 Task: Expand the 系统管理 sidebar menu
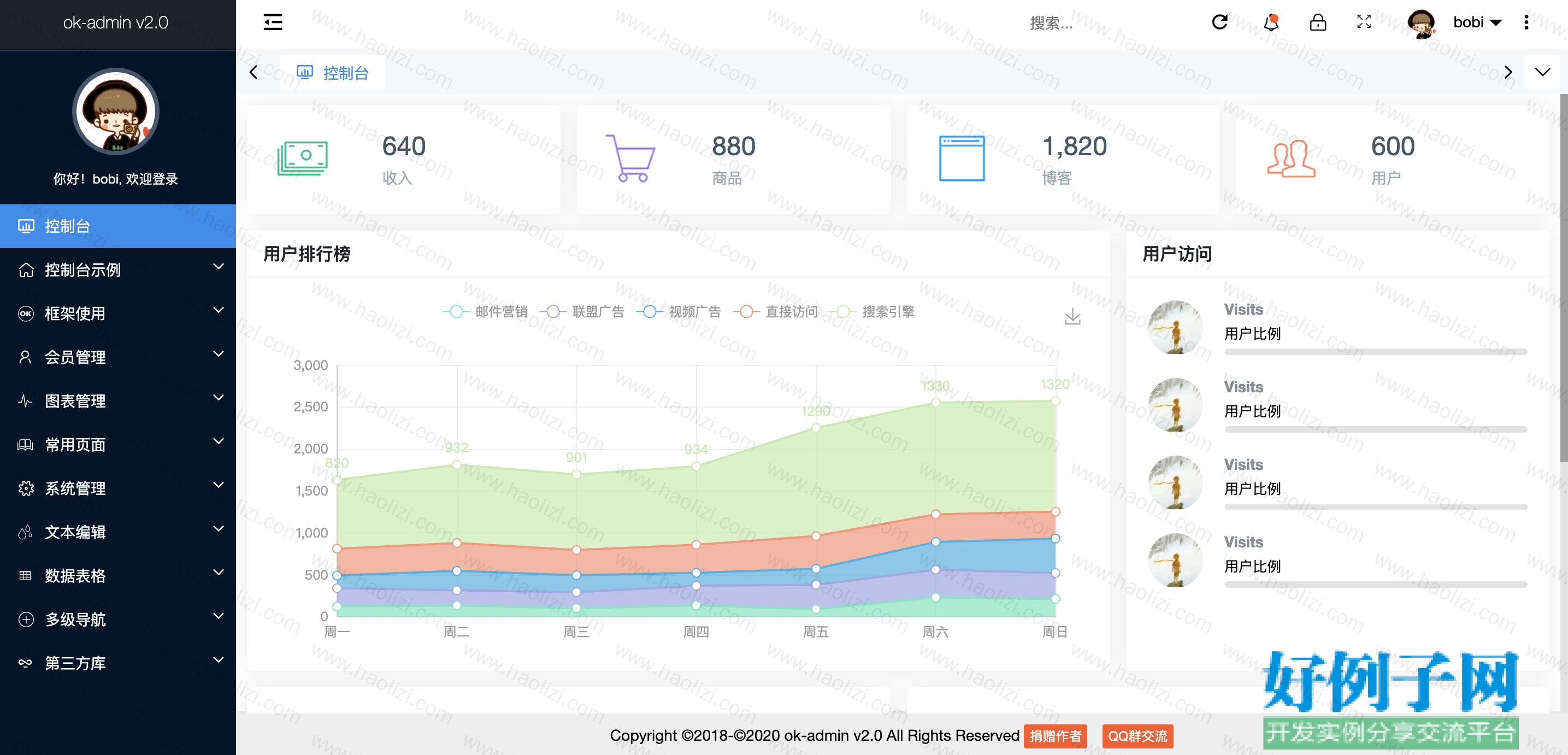[x=118, y=488]
